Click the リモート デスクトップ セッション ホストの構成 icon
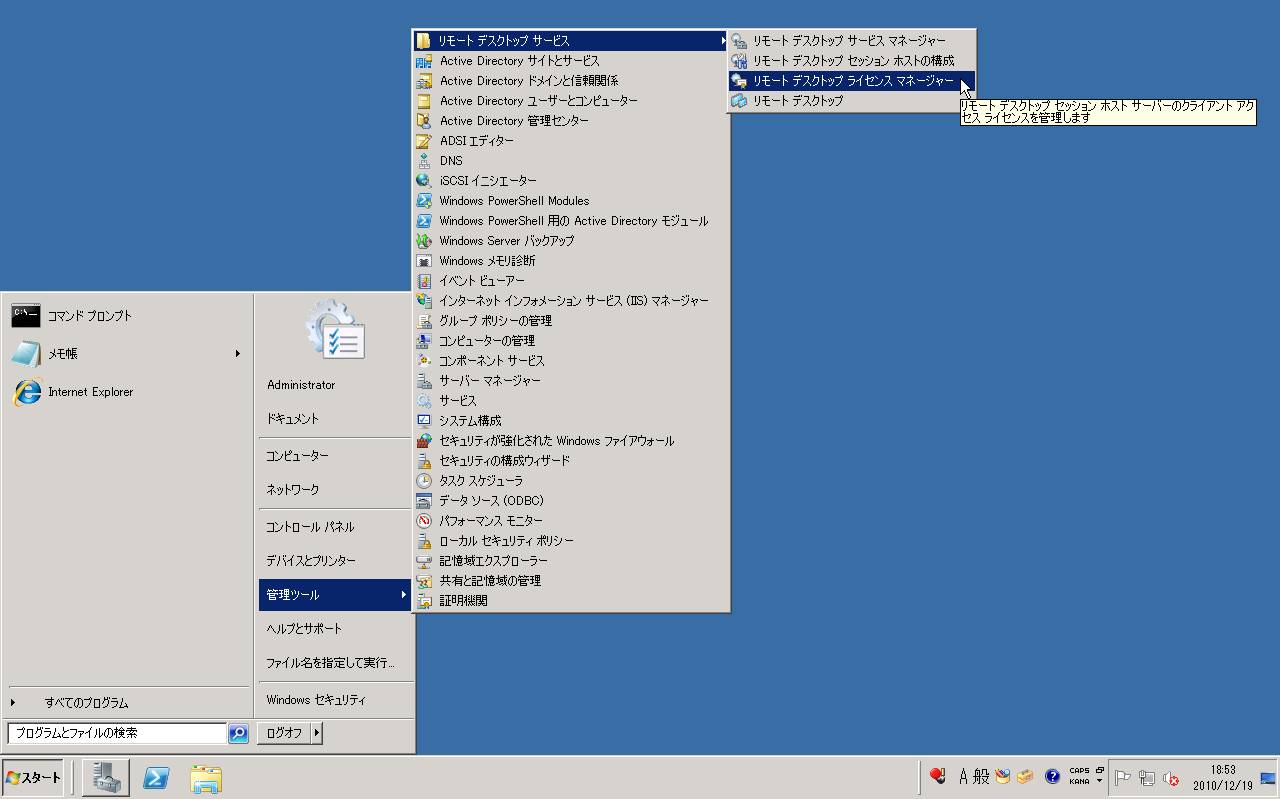This screenshot has height=799, width=1280. [739, 61]
